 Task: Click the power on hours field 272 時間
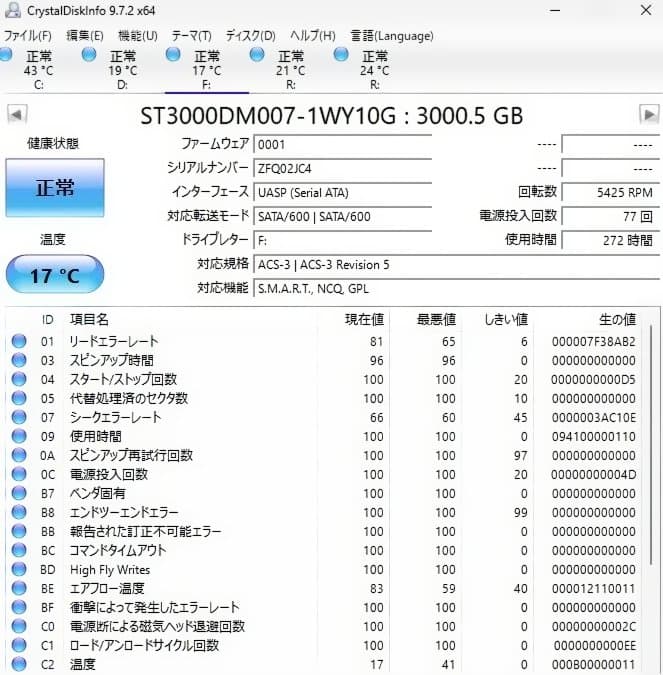tap(610, 241)
